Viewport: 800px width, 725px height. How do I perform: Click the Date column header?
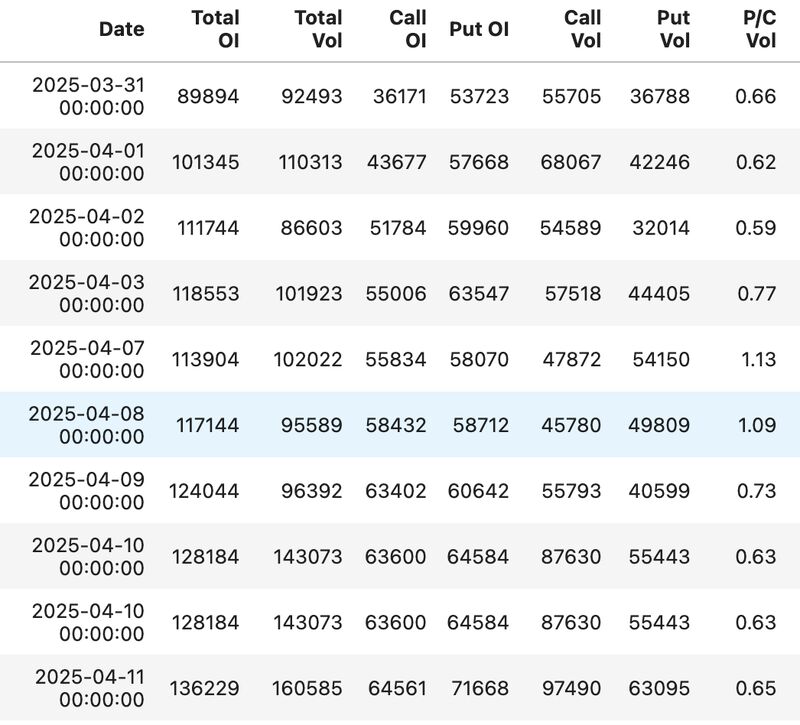coord(121,29)
